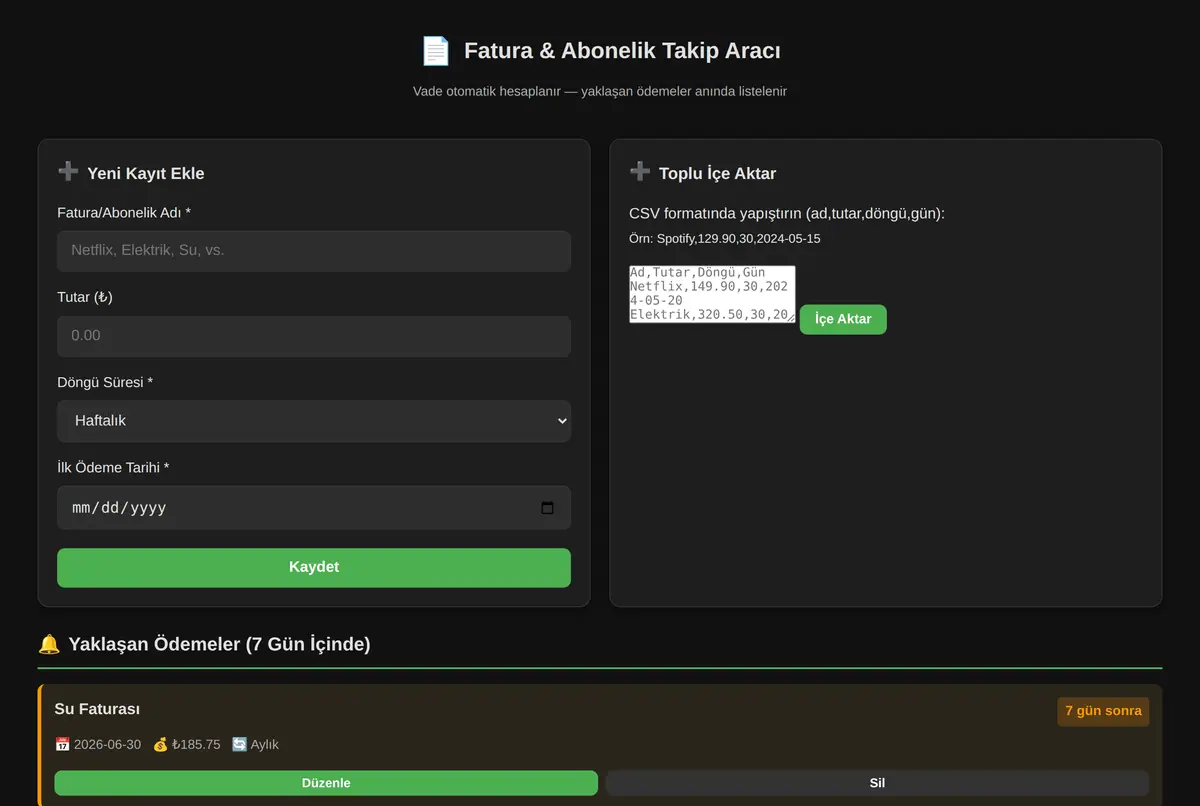Import the CSV with İçe Aktar

click(843, 319)
